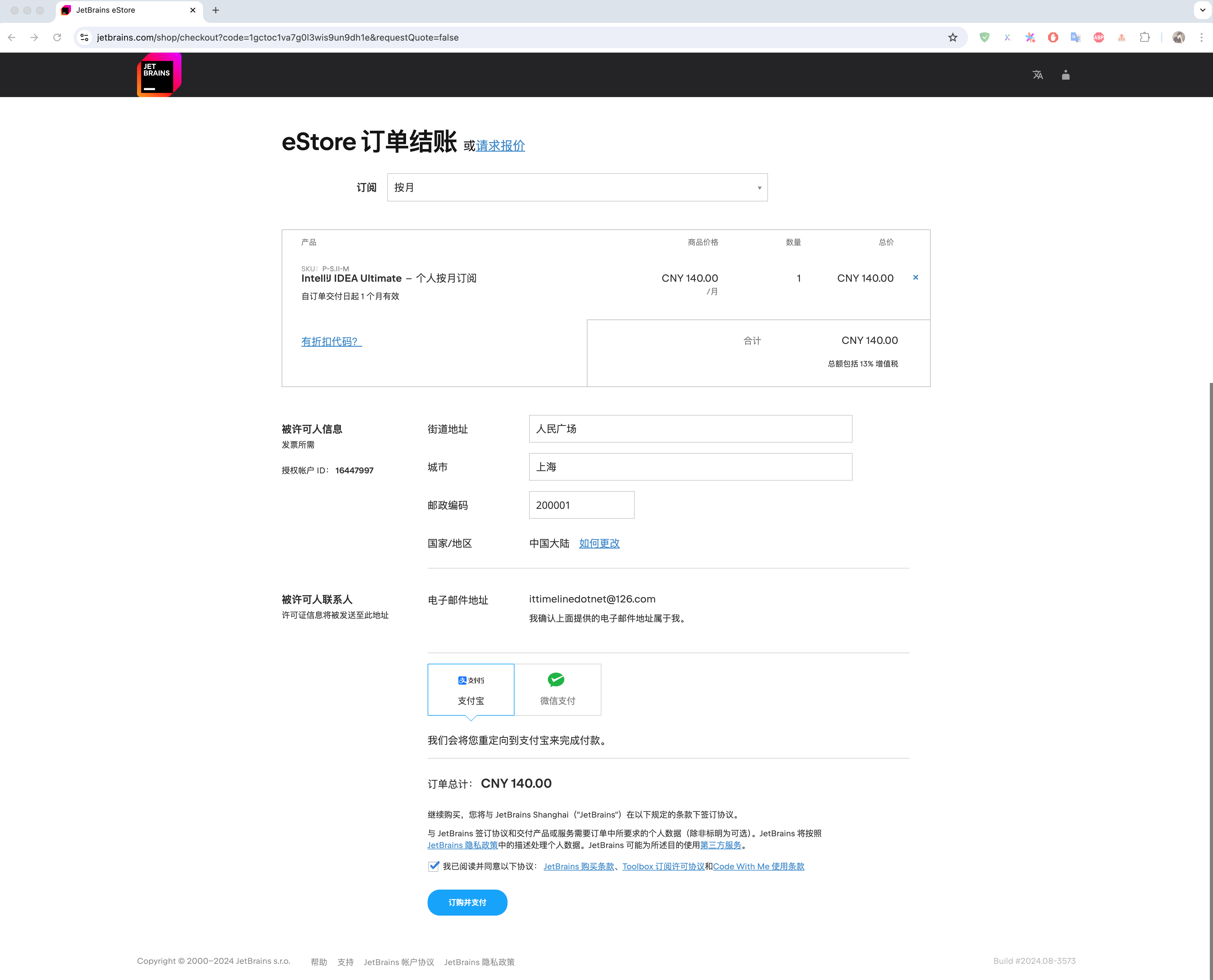Reload the page

coord(57,37)
